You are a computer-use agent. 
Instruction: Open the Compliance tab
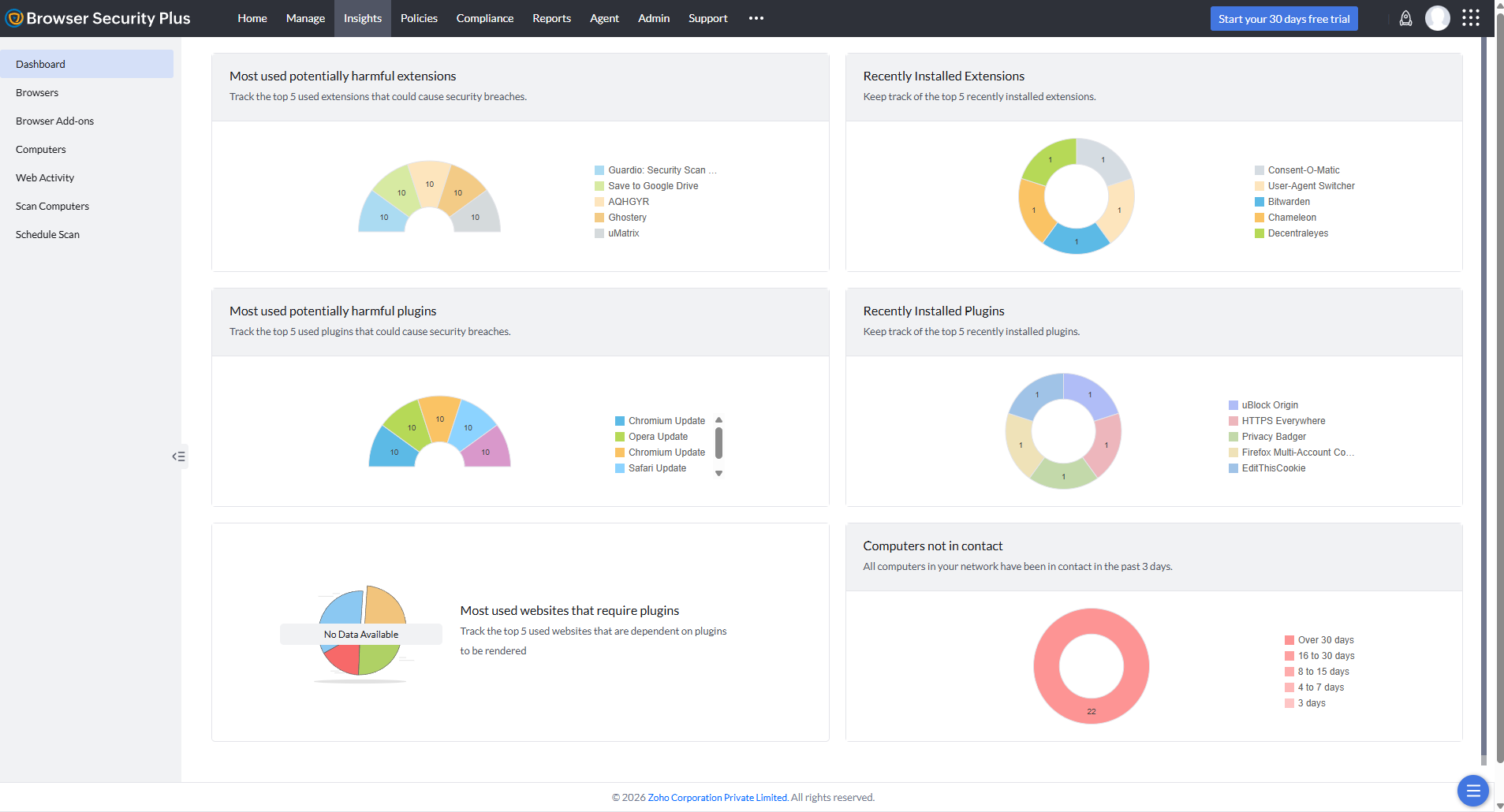485,18
